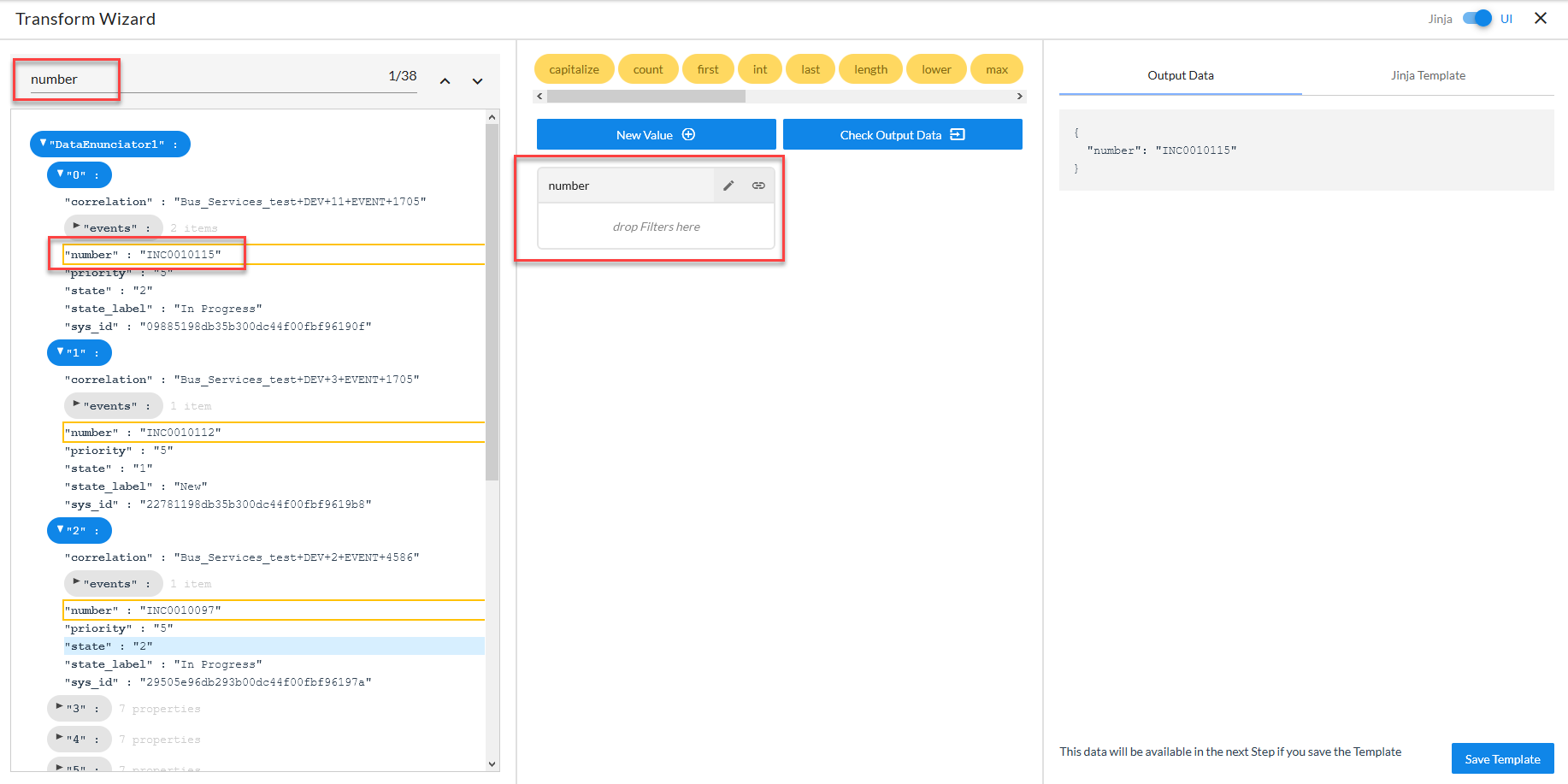Click the New Value button

pyautogui.click(x=656, y=135)
